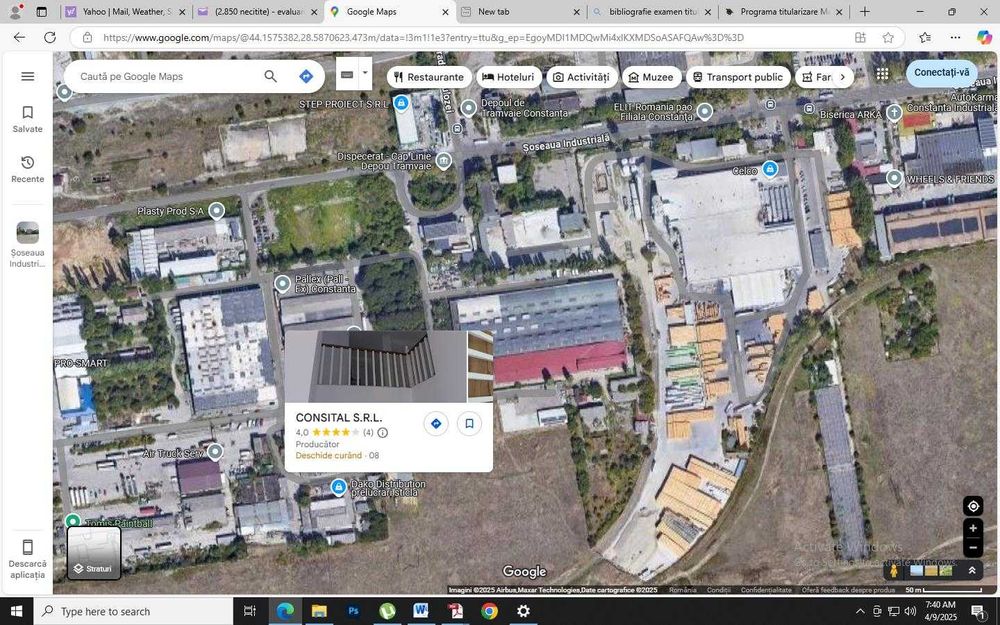
Task: Click the search magnifier icon
Action: point(270,77)
